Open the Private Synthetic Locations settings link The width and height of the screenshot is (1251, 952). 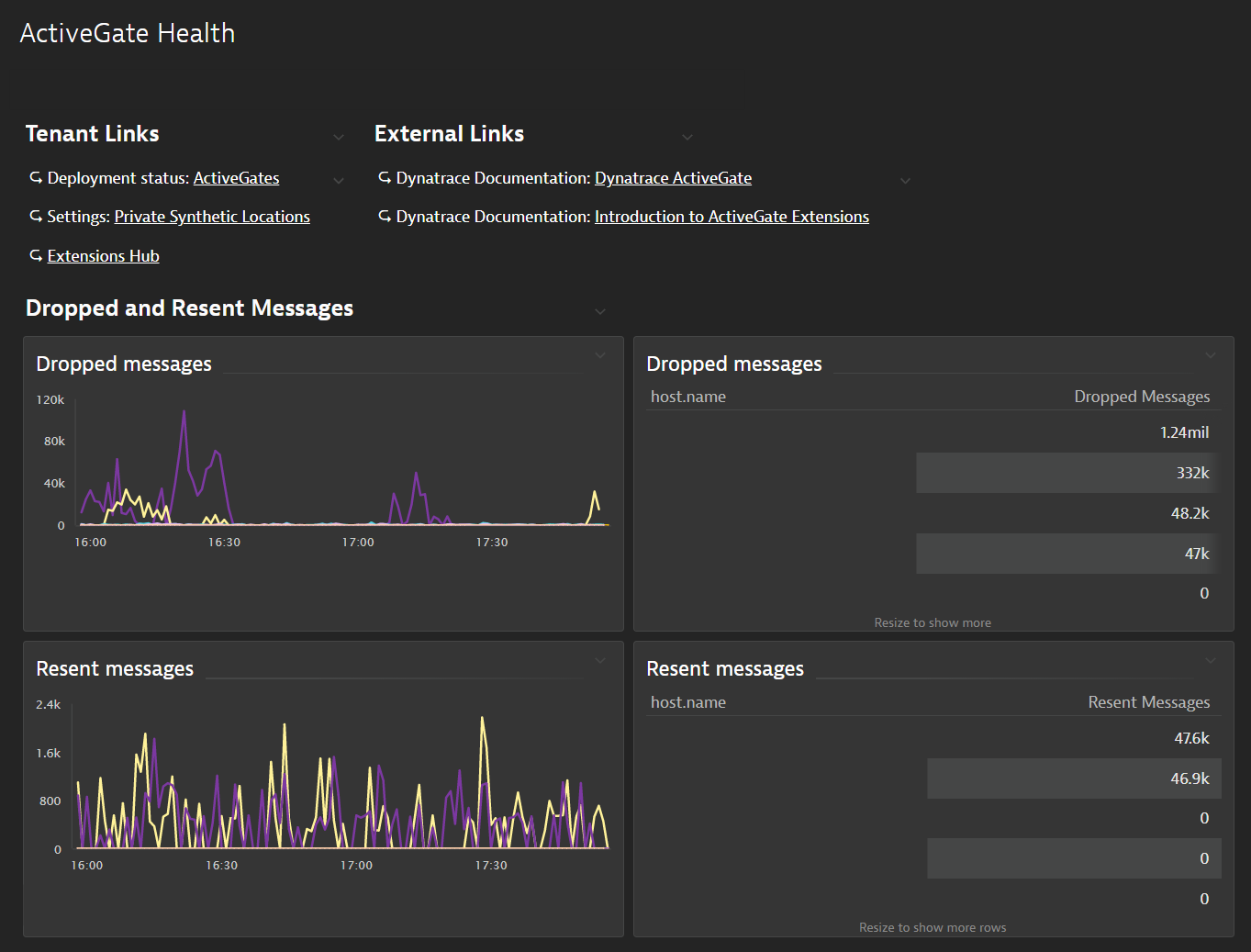point(212,217)
